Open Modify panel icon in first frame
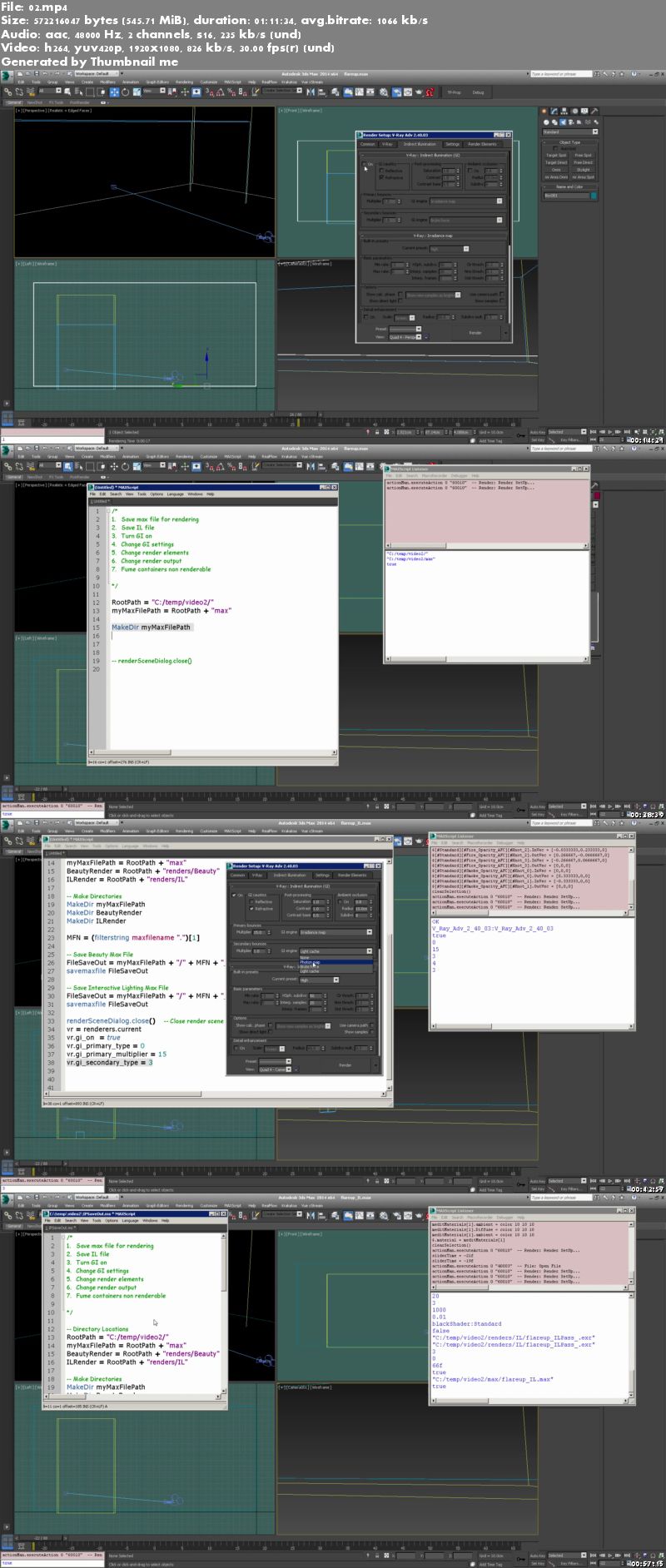The width and height of the screenshot is (666, 1568). [554, 111]
